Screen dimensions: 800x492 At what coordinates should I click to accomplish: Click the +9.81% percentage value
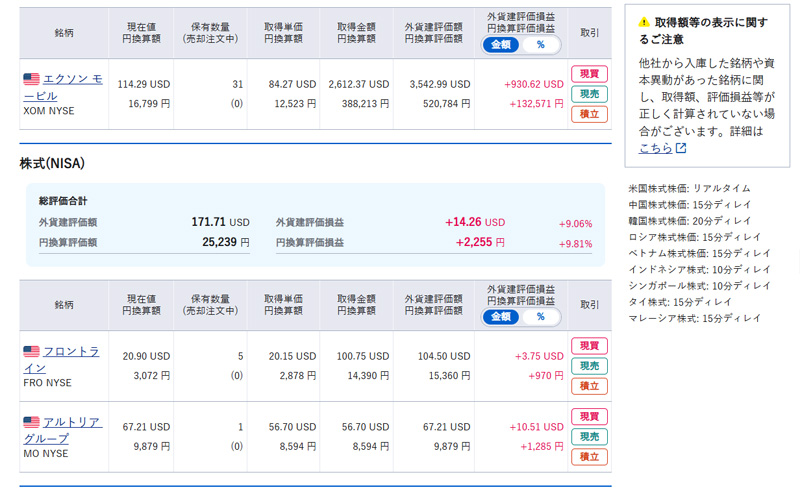click(576, 244)
